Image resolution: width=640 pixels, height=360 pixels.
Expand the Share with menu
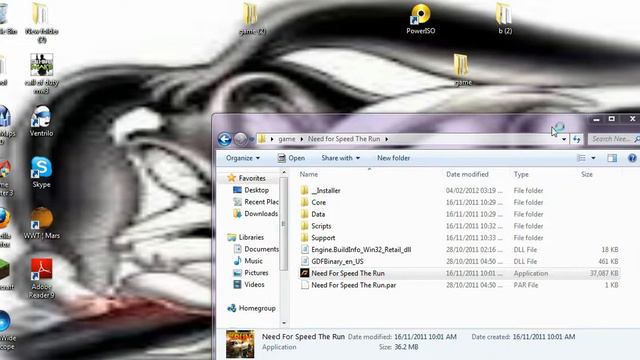pos(340,158)
